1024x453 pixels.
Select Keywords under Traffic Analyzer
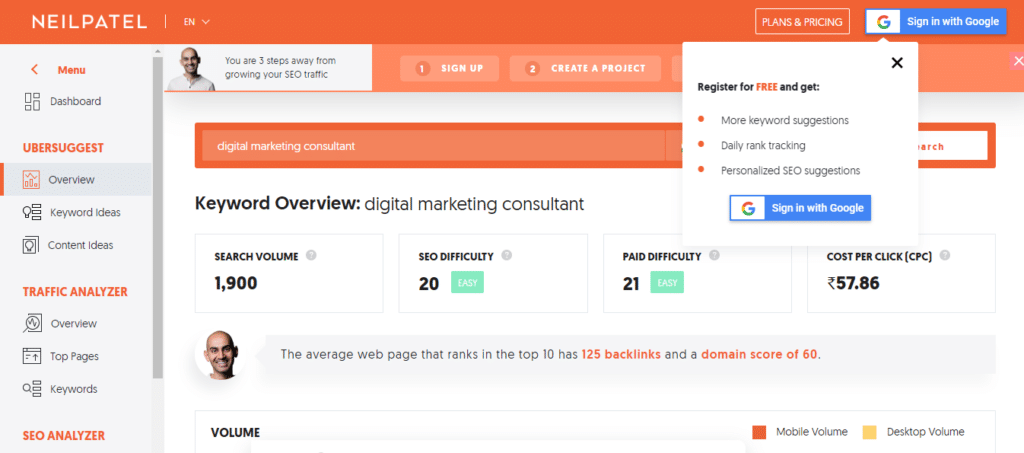pos(74,389)
